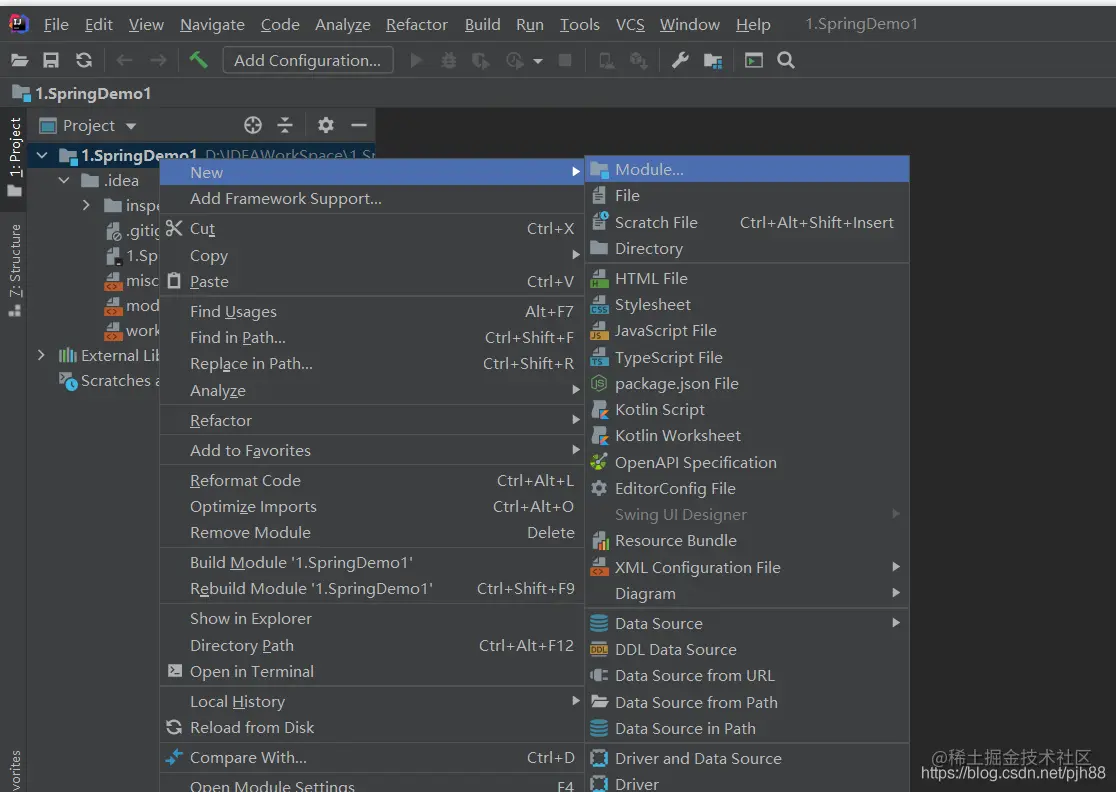Image resolution: width=1116 pixels, height=792 pixels.
Task: Click the Synchronize refresh icon
Action: (84, 60)
